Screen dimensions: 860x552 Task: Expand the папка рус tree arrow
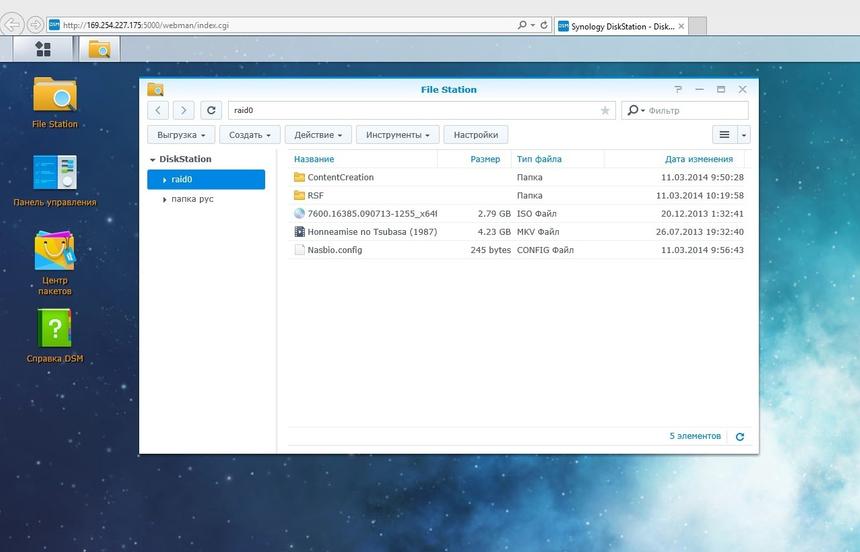(165, 200)
